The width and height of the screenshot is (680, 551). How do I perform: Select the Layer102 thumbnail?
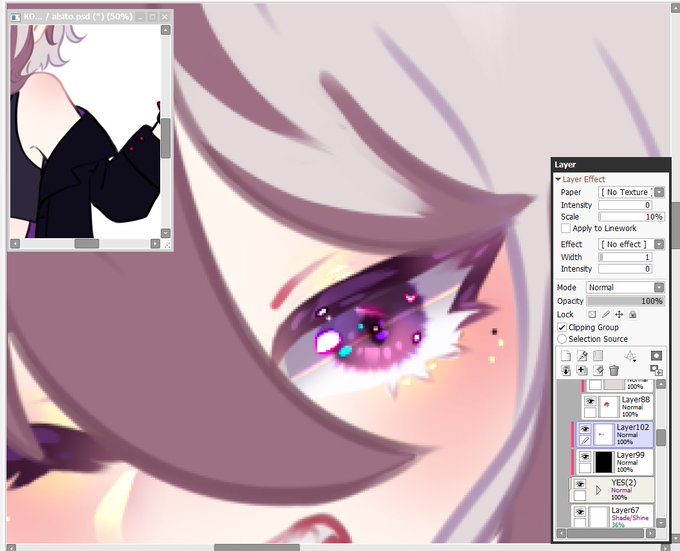pyautogui.click(x=603, y=434)
